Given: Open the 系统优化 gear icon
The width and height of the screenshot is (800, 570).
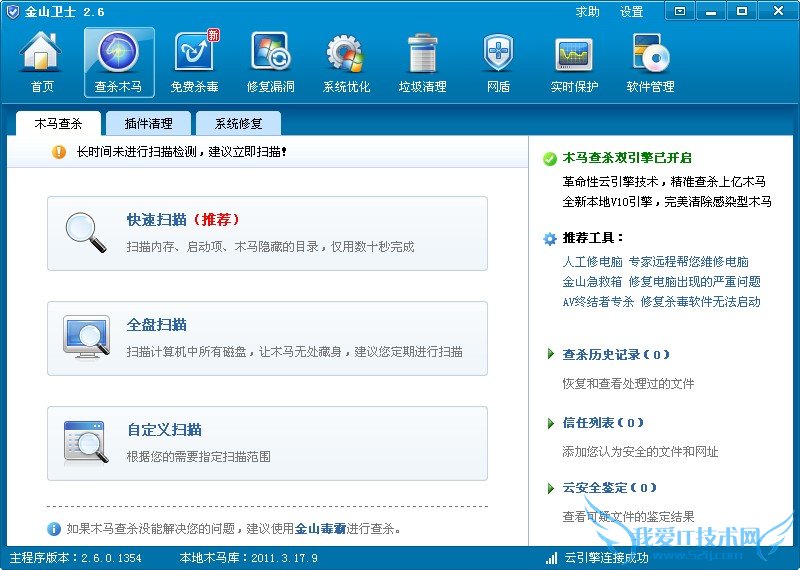Looking at the screenshot, I should [346, 53].
